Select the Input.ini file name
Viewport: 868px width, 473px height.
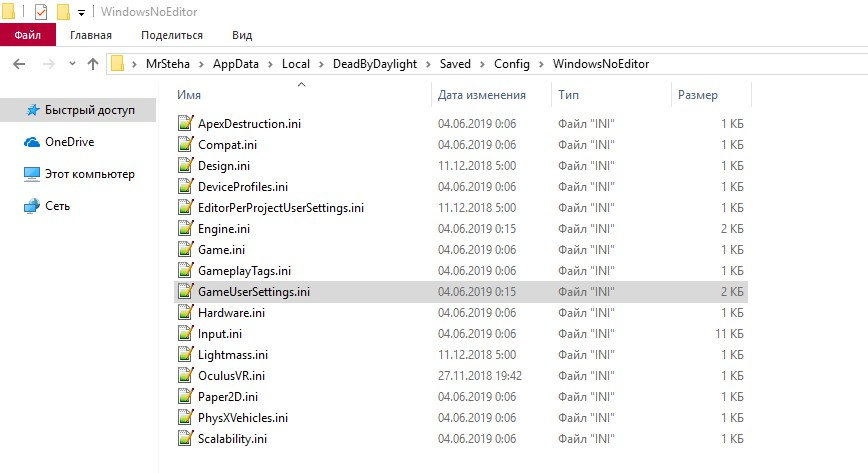coord(220,333)
